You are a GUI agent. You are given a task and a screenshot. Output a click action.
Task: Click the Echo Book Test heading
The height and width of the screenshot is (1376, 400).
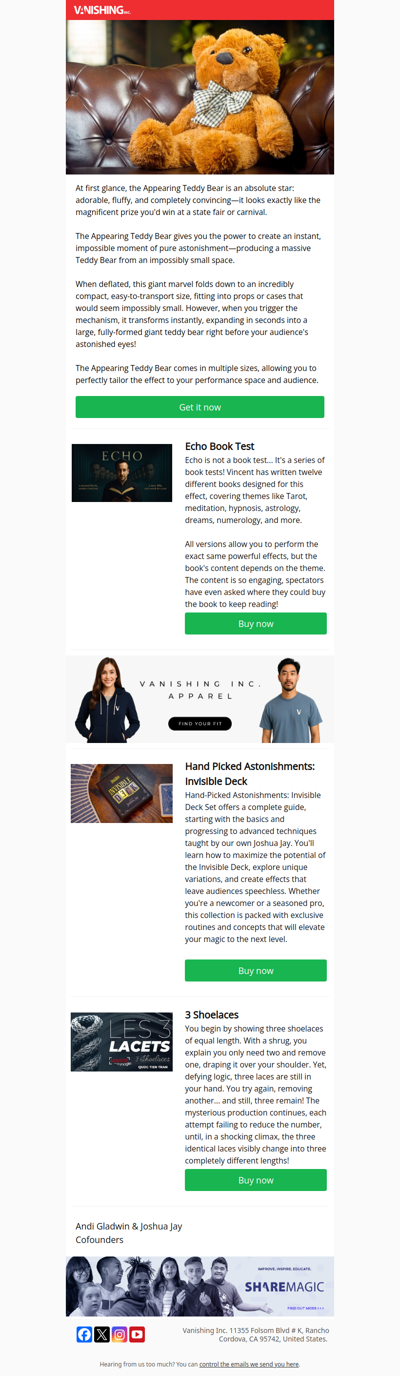click(220, 446)
